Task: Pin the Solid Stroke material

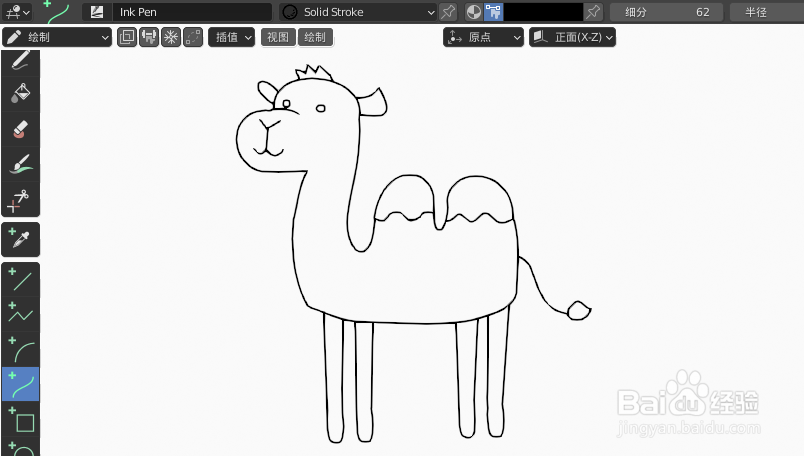Action: 448,12
